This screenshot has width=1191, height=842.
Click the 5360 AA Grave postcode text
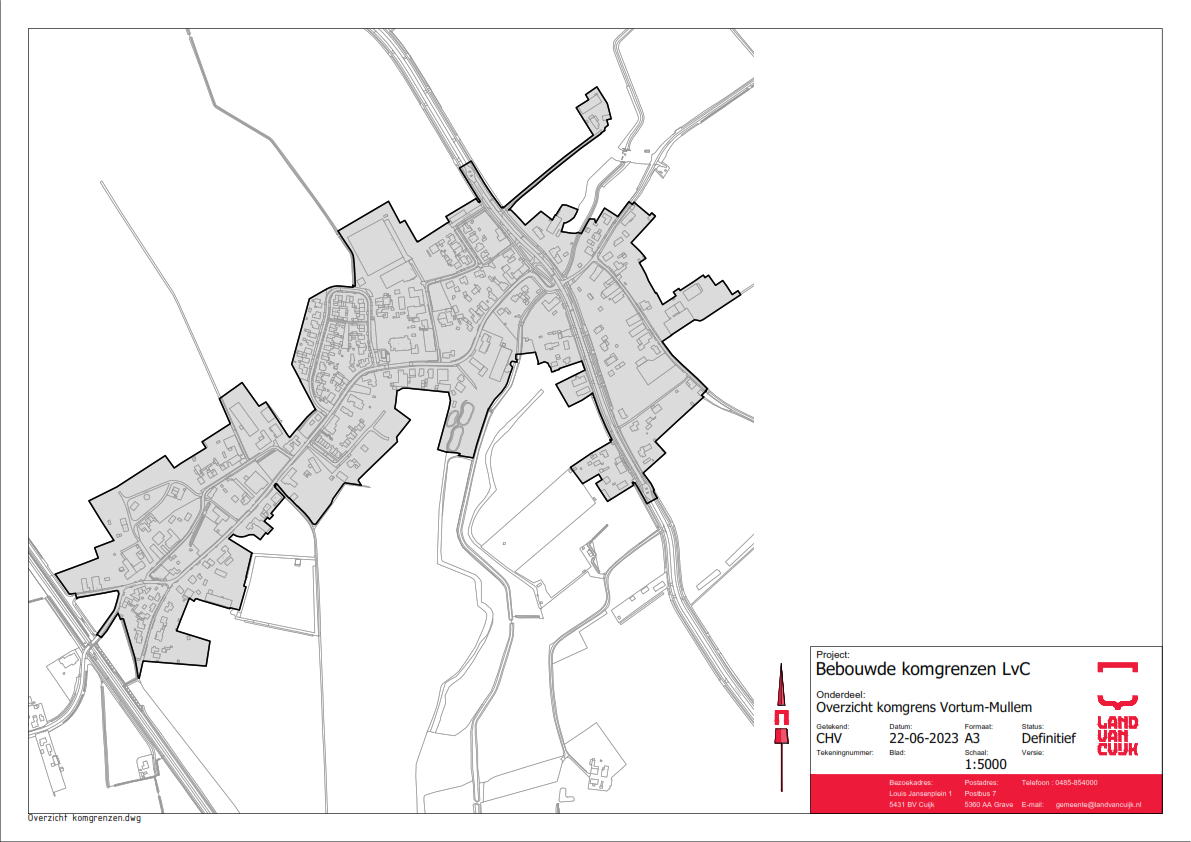[988, 804]
